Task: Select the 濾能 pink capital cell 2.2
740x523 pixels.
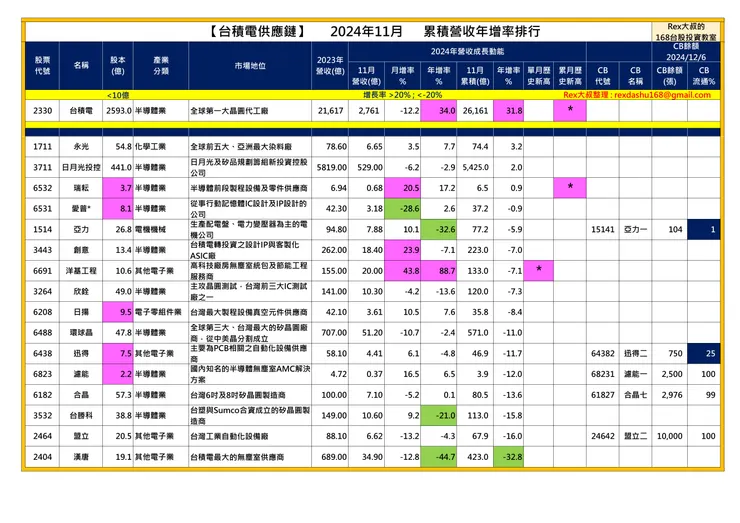Action: coord(118,374)
